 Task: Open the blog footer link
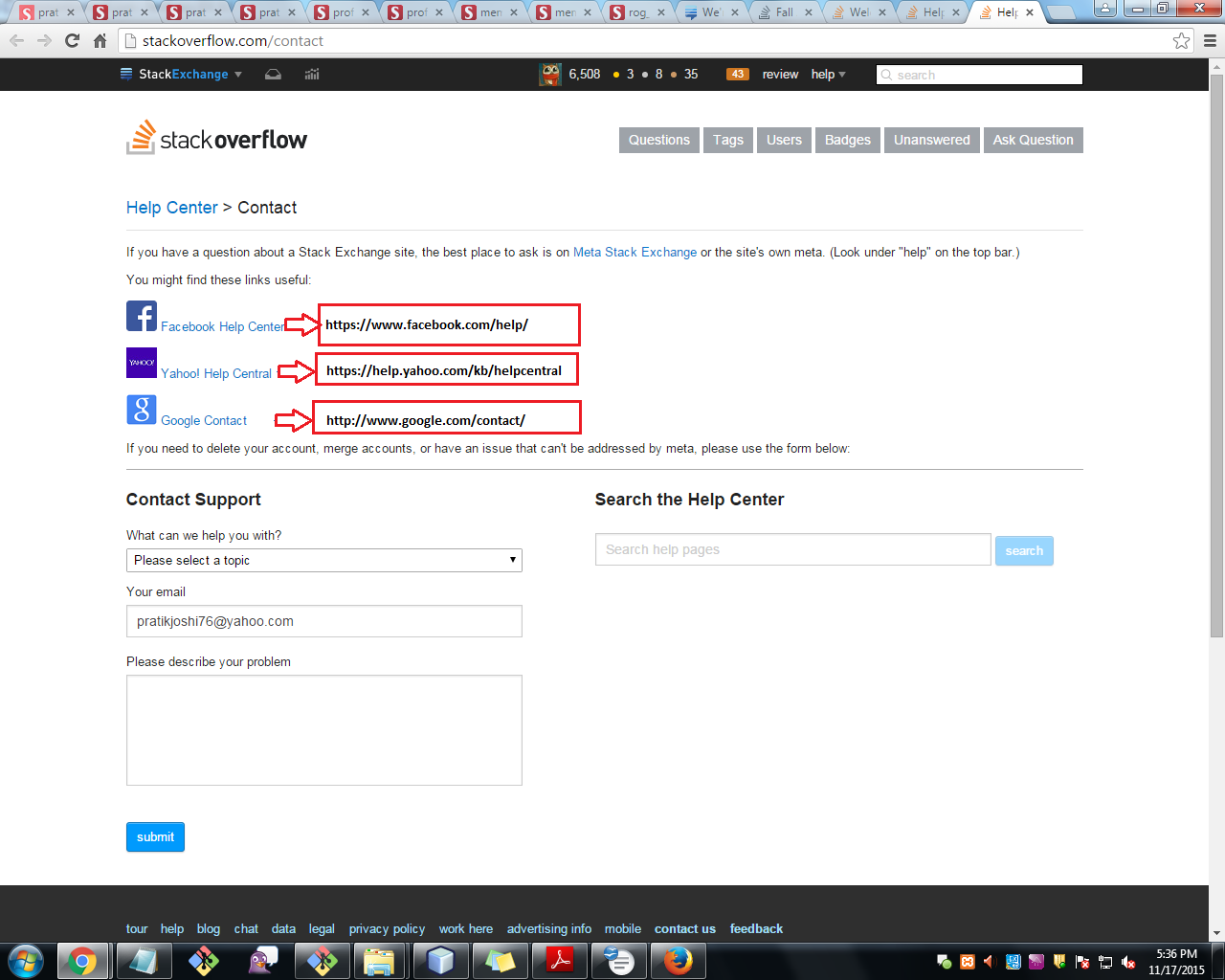(x=209, y=928)
